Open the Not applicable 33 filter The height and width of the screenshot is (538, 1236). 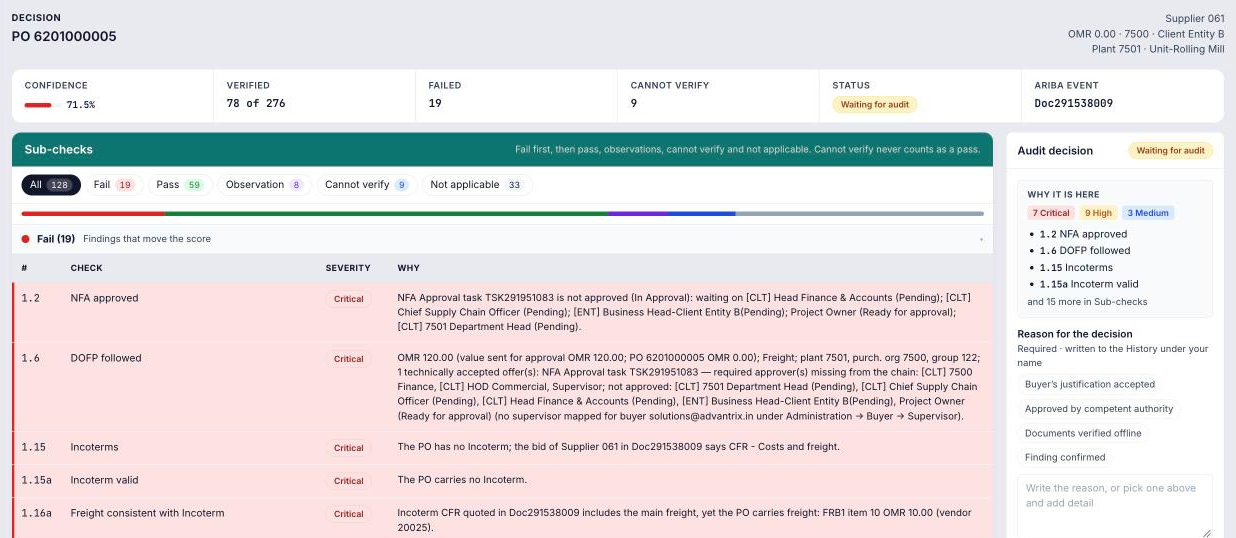(477, 185)
